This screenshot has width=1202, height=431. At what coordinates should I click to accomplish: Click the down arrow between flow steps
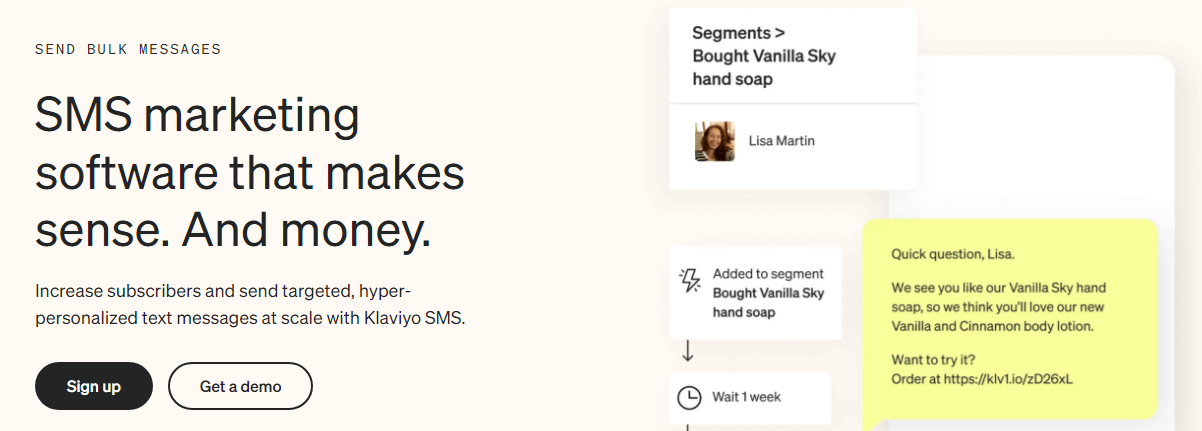(x=688, y=352)
